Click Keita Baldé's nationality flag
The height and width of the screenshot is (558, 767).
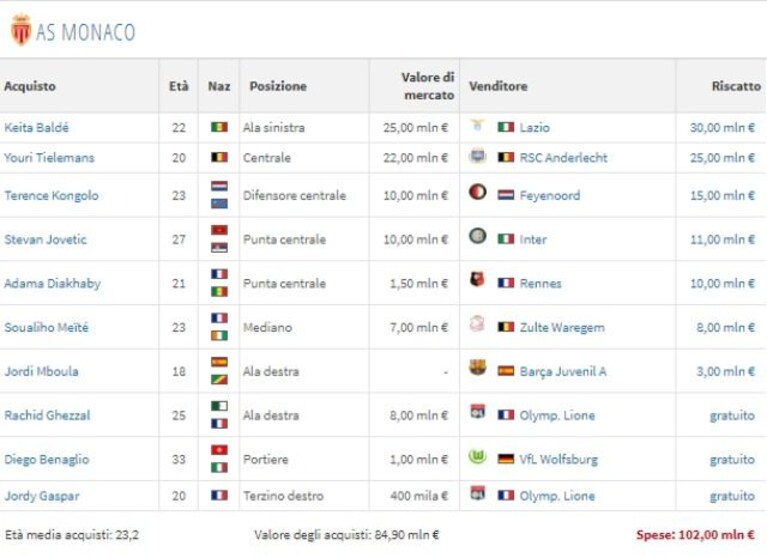(219, 127)
